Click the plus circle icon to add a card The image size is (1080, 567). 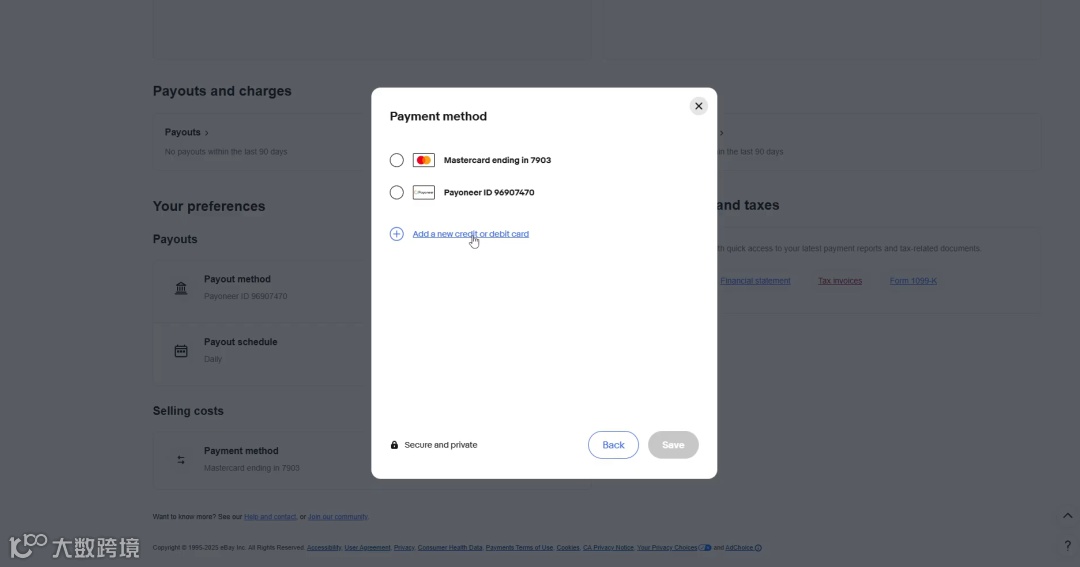tap(396, 234)
